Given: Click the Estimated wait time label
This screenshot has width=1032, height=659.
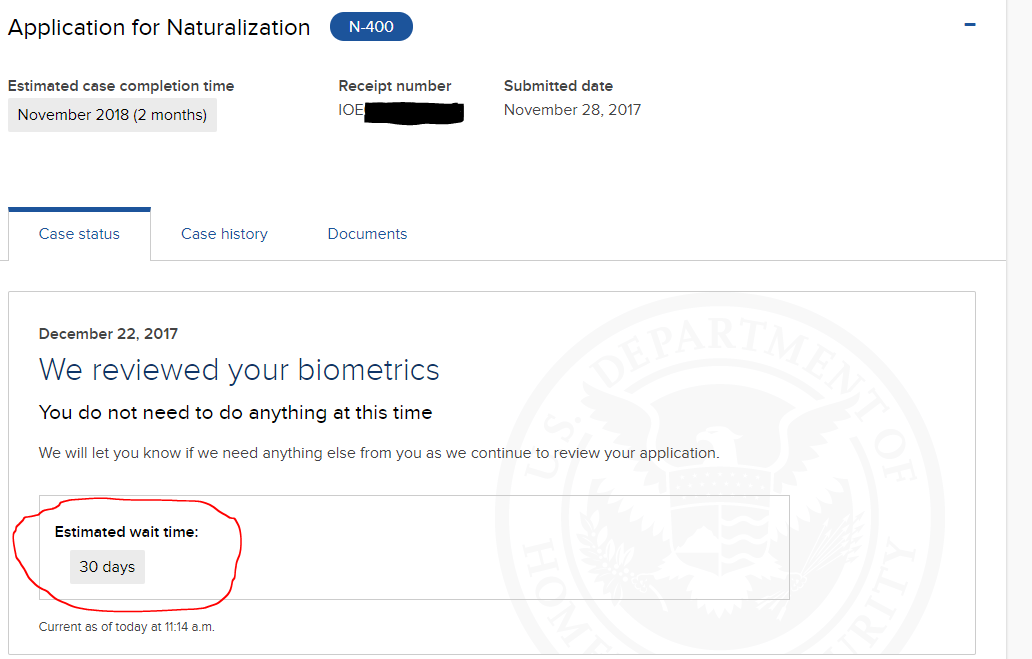Looking at the screenshot, I should pos(126,532).
